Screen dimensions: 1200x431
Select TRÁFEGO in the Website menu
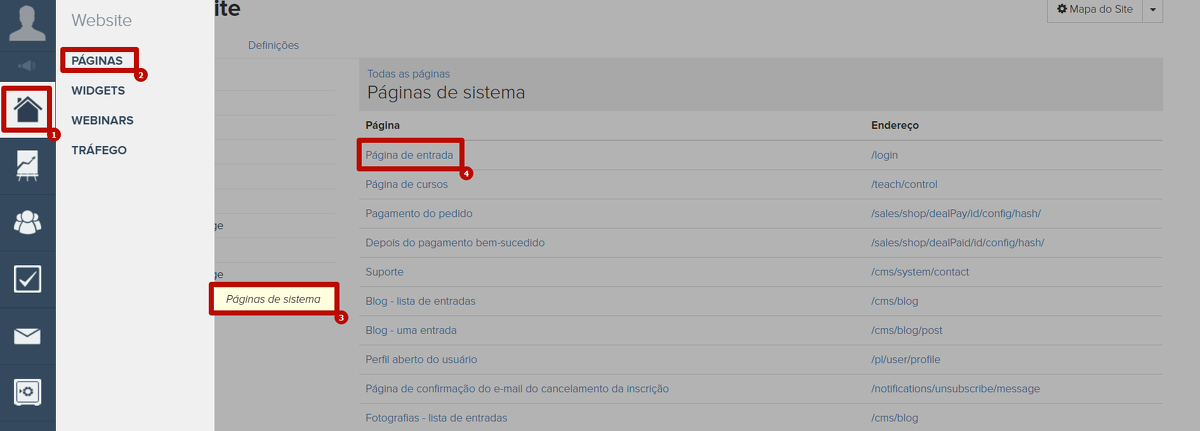coord(99,150)
